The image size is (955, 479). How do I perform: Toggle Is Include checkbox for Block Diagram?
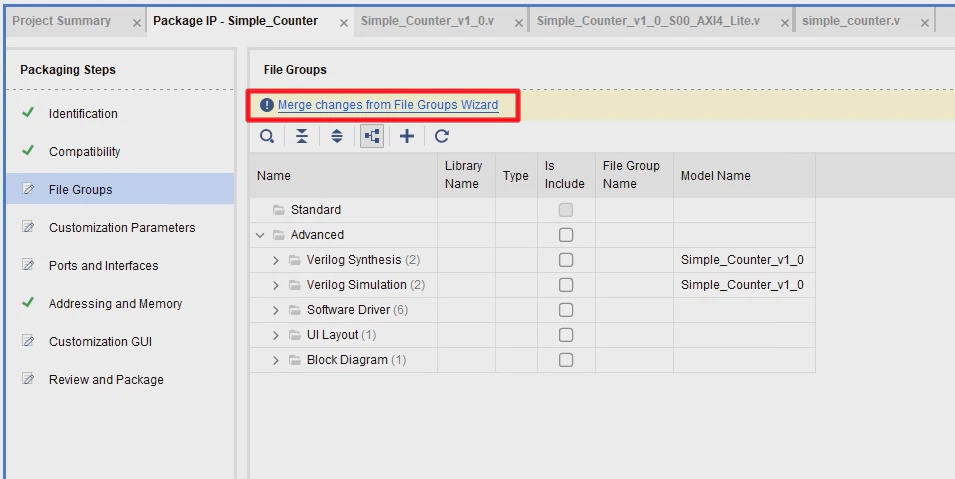(566, 360)
